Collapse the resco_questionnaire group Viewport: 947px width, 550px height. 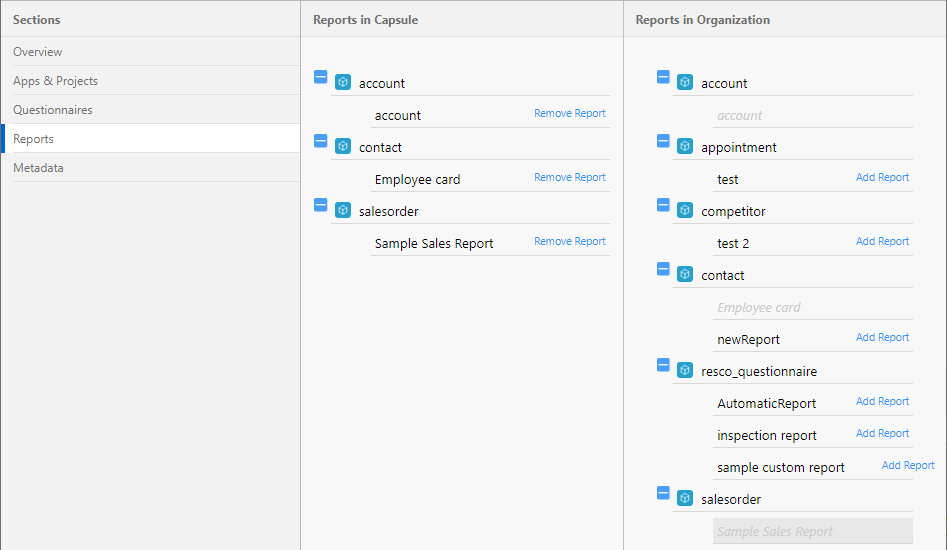tap(663, 365)
